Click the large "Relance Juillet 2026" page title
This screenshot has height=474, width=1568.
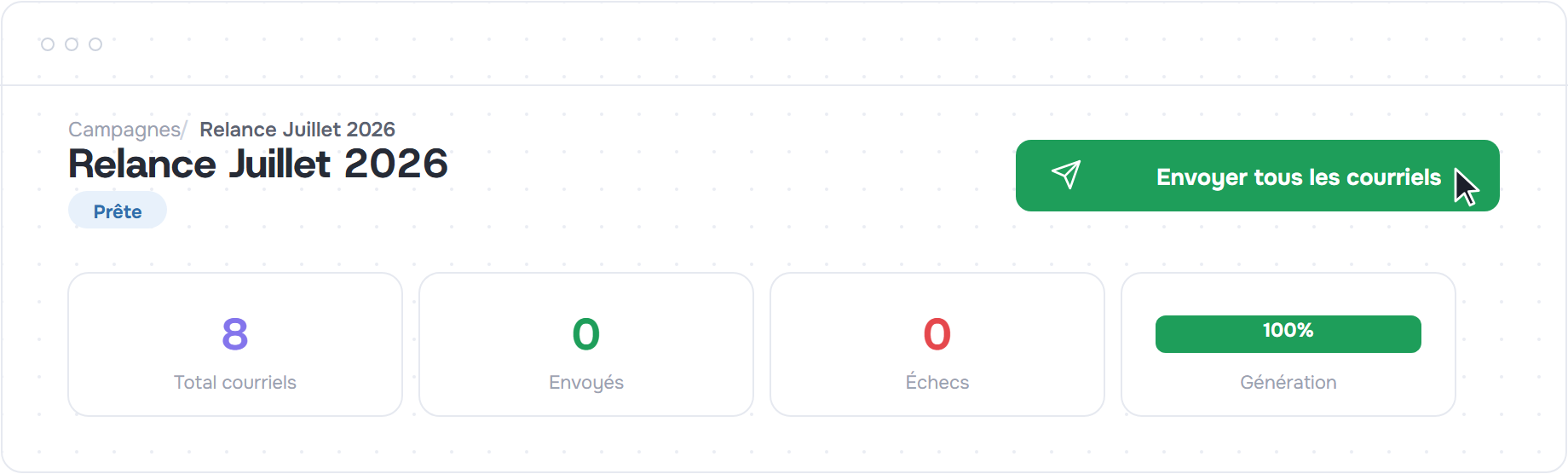tap(258, 164)
